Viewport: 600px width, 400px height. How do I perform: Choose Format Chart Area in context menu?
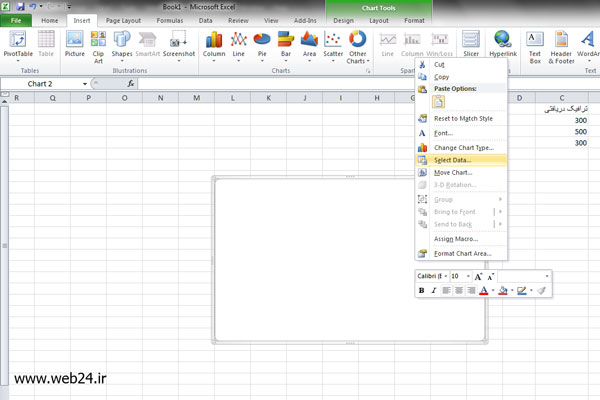pos(461,253)
